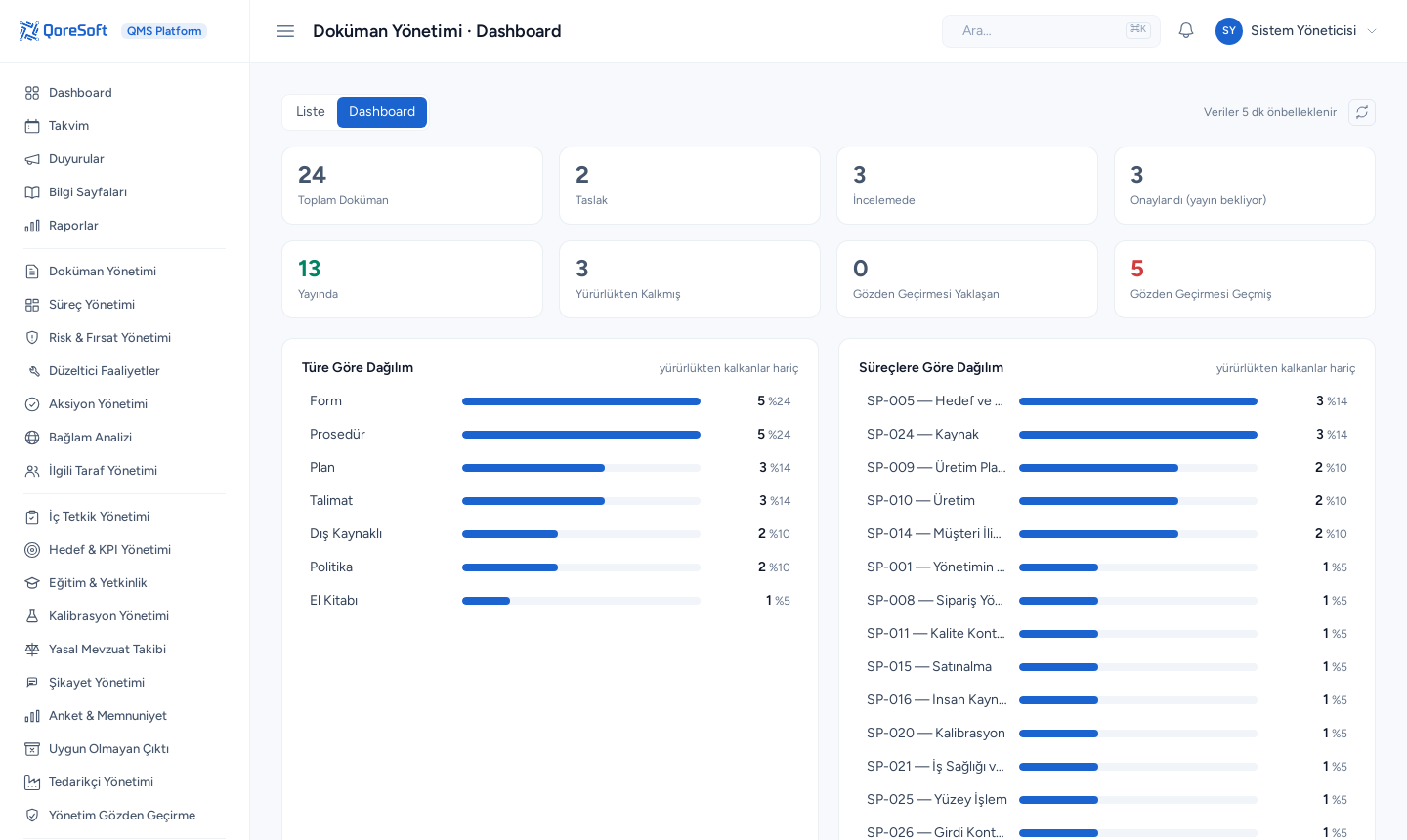The image size is (1407, 840).
Task: Click the SP-024 — Kaynak row
Action: (x=1107, y=435)
